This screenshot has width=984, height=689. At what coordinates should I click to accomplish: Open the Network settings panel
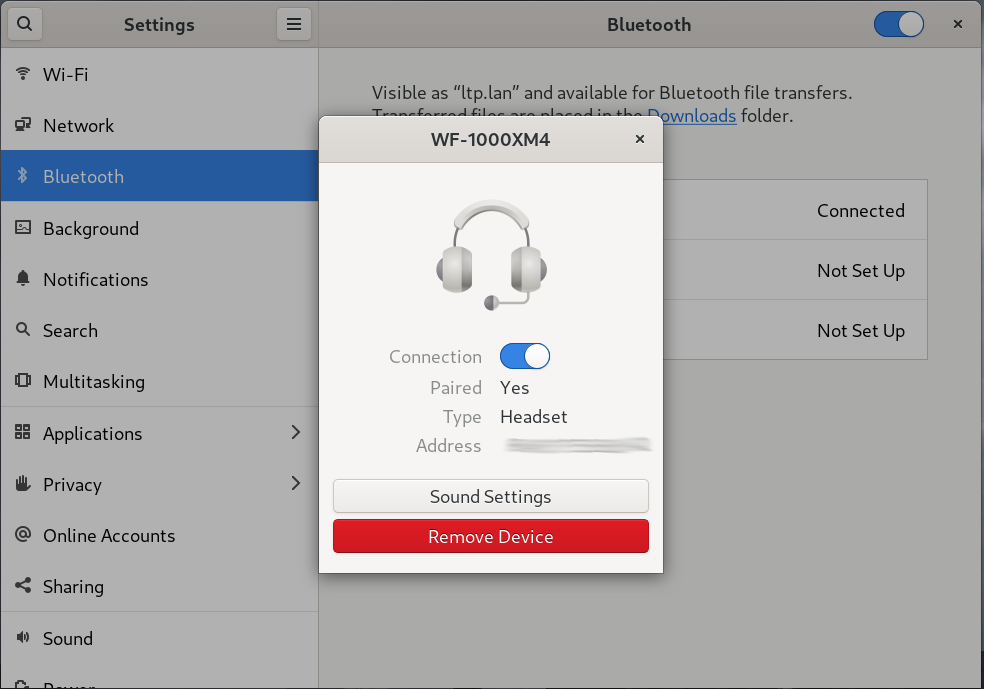(159, 125)
